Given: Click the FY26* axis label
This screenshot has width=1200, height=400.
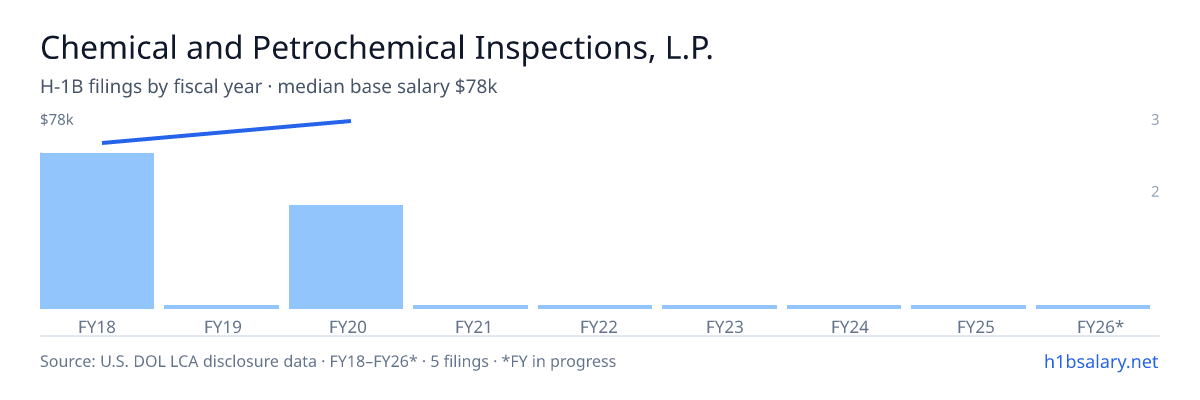Looking at the screenshot, I should click(x=1100, y=326).
